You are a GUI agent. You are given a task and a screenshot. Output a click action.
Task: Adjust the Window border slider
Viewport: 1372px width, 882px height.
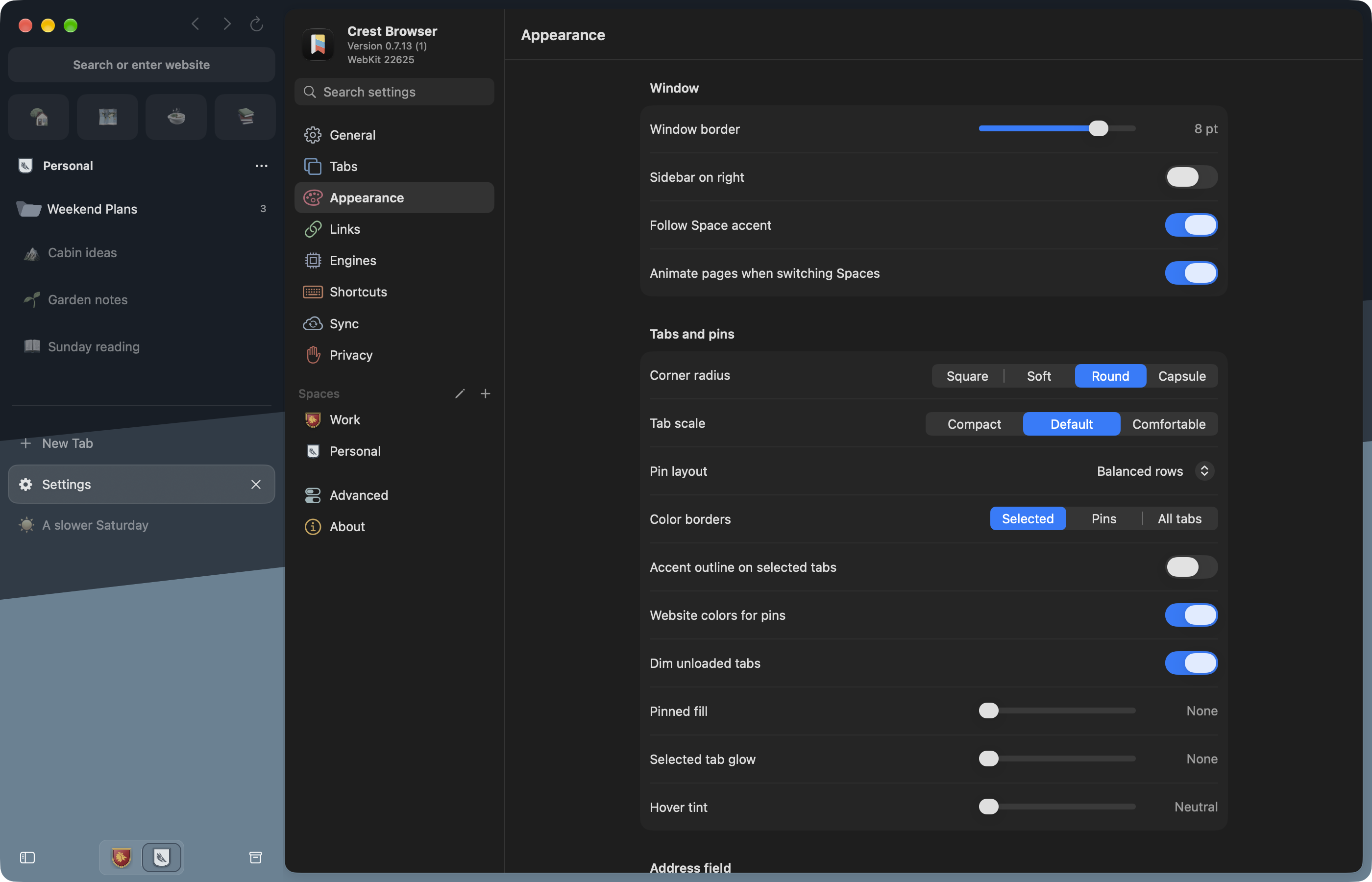tap(1056, 128)
